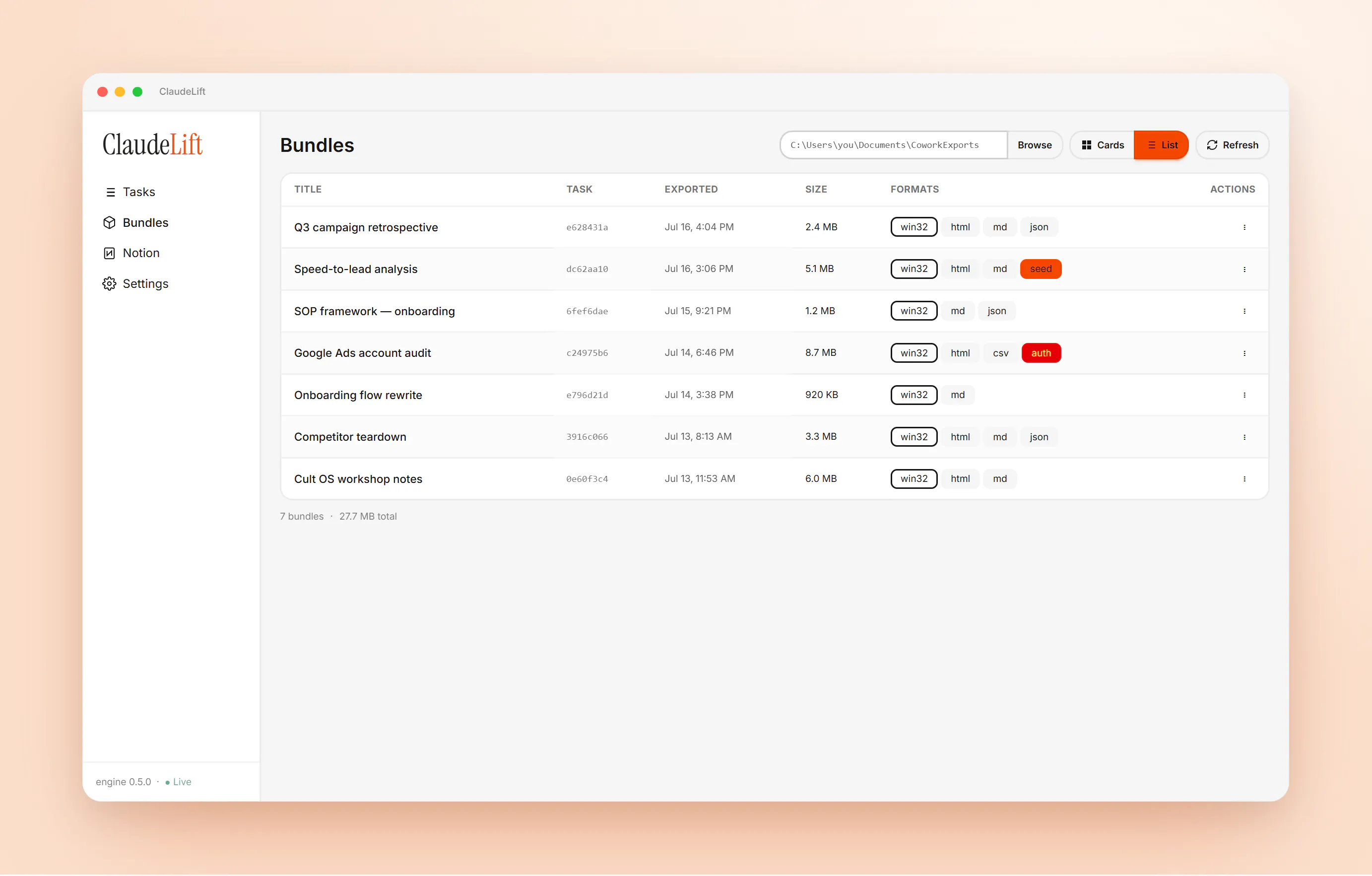Viewport: 1372px width, 876px height.
Task: Click the Tasks list icon
Action: [x=111, y=193]
